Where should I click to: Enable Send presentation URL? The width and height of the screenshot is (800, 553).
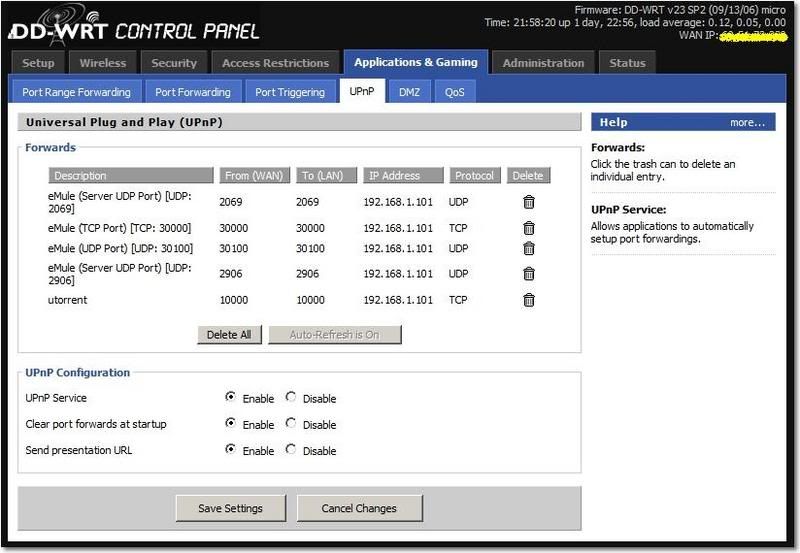(x=231, y=449)
